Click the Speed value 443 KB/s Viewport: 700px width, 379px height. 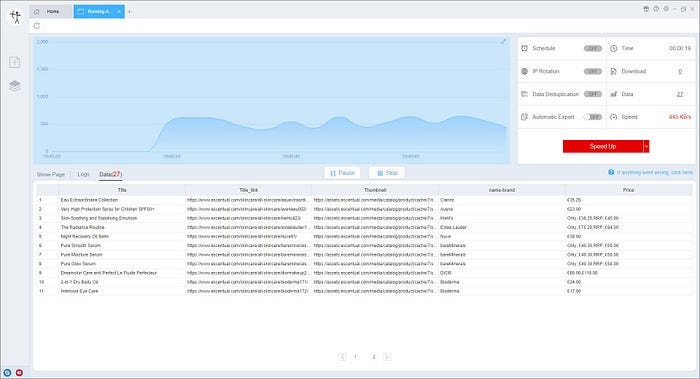click(679, 117)
